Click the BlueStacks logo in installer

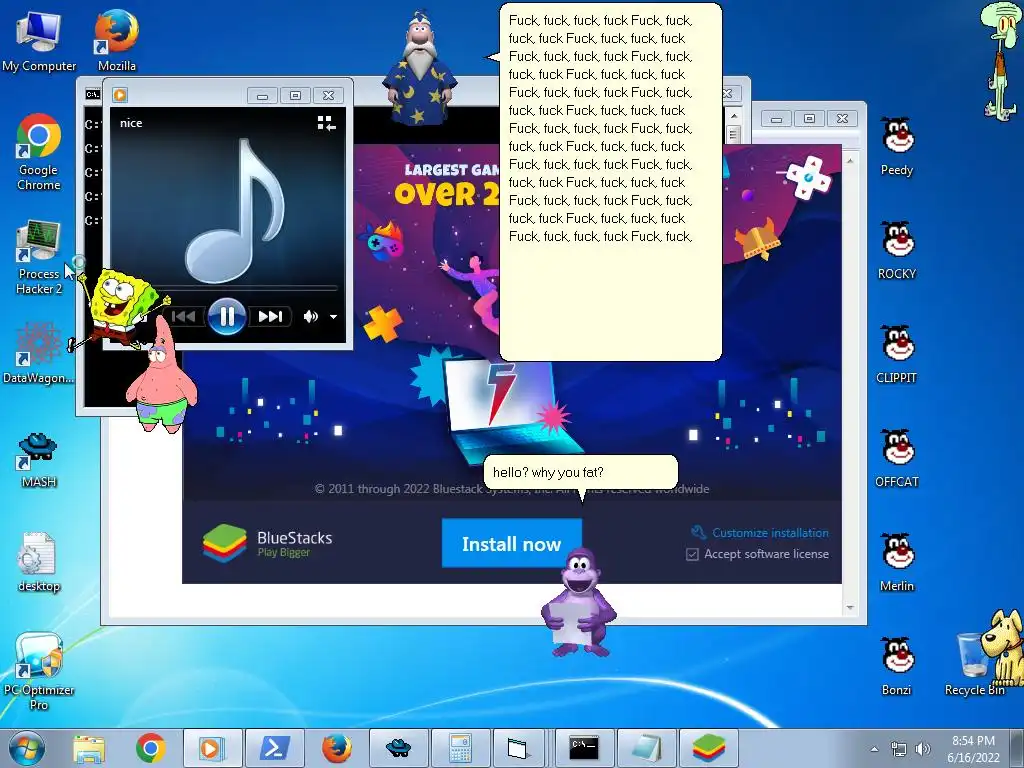pos(225,543)
